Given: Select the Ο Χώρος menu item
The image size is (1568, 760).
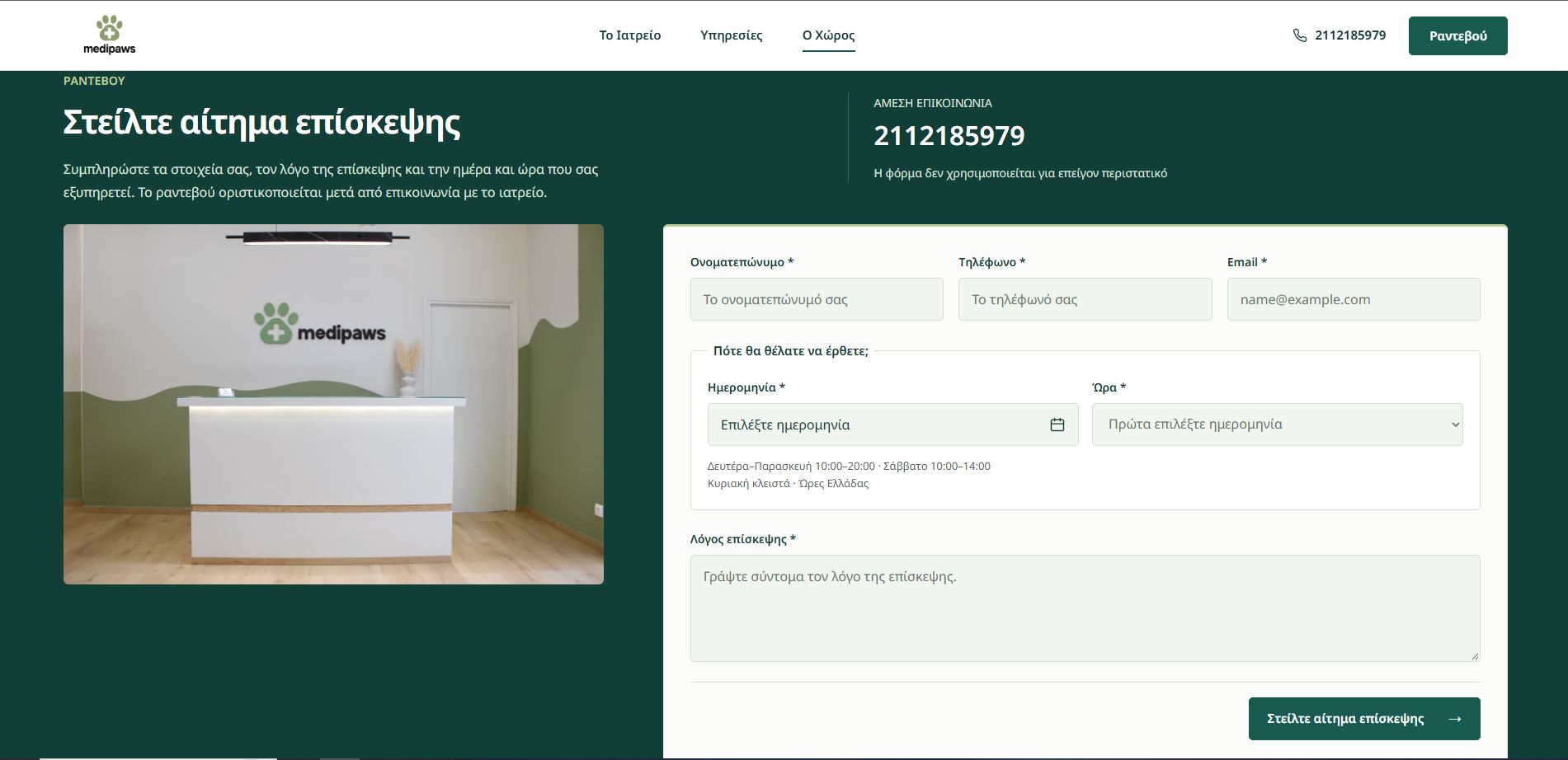Looking at the screenshot, I should 829,35.
